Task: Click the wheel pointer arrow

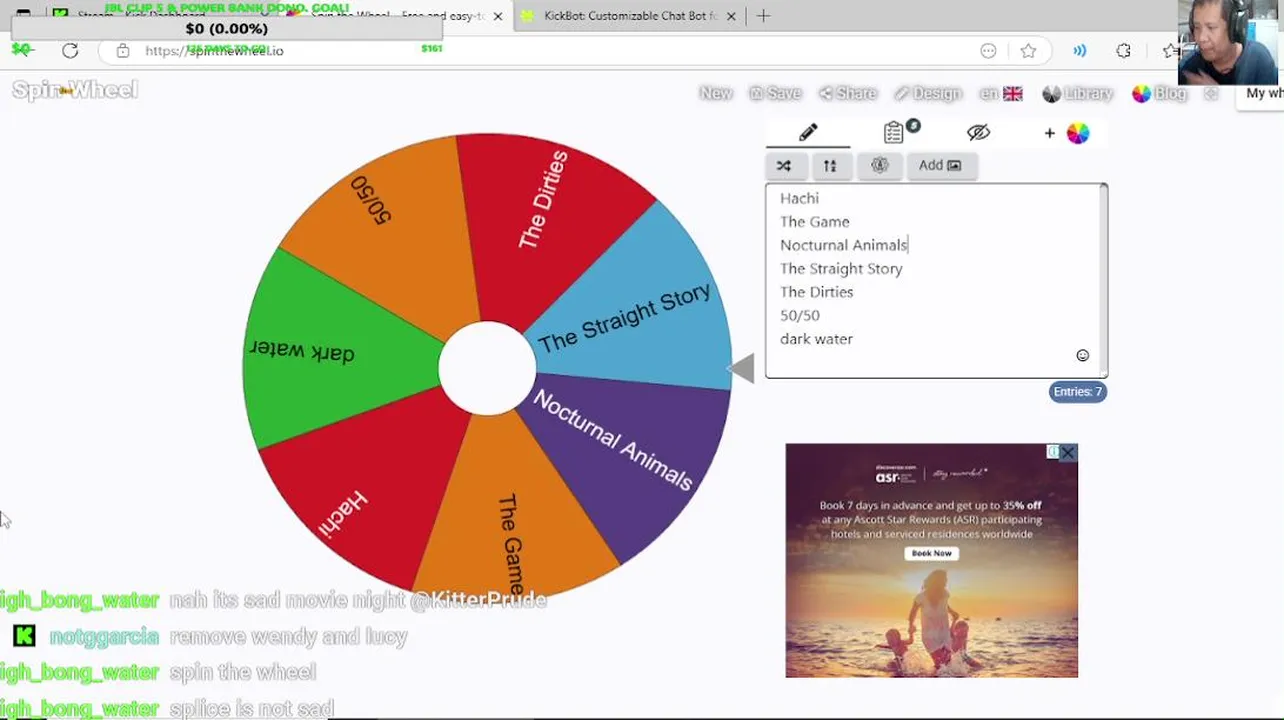Action: tap(741, 369)
